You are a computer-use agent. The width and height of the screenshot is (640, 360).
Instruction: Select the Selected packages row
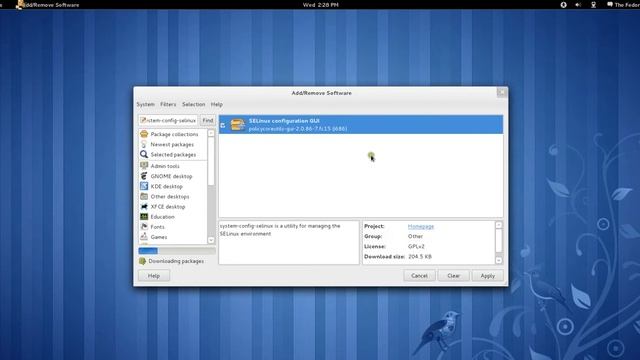coord(173,155)
